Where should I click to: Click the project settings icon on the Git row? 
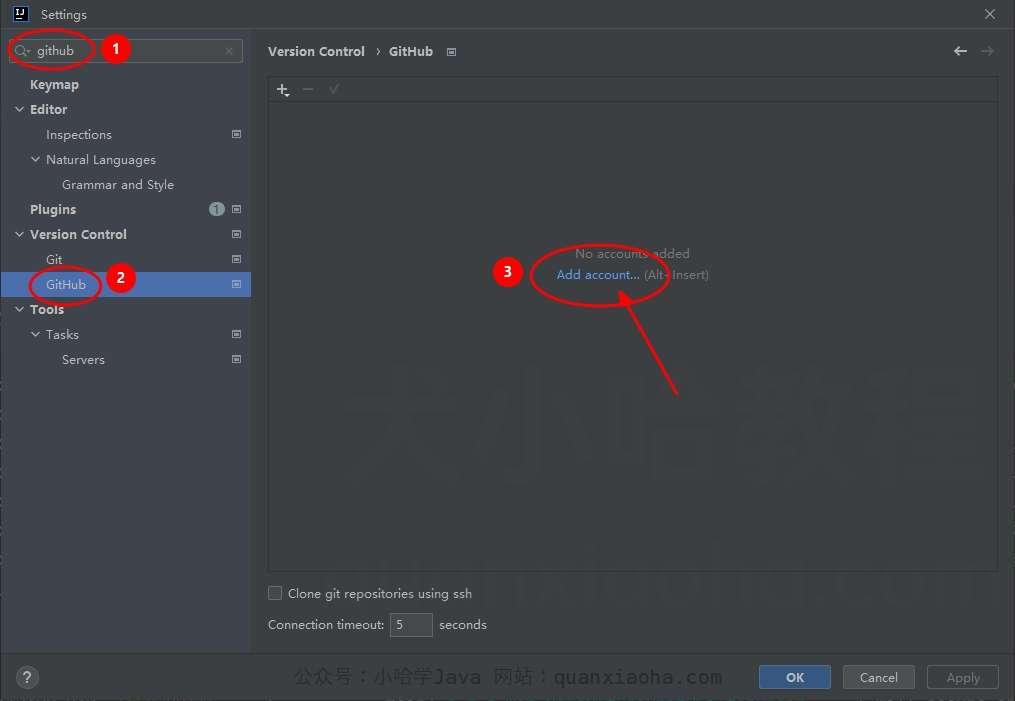(x=236, y=259)
